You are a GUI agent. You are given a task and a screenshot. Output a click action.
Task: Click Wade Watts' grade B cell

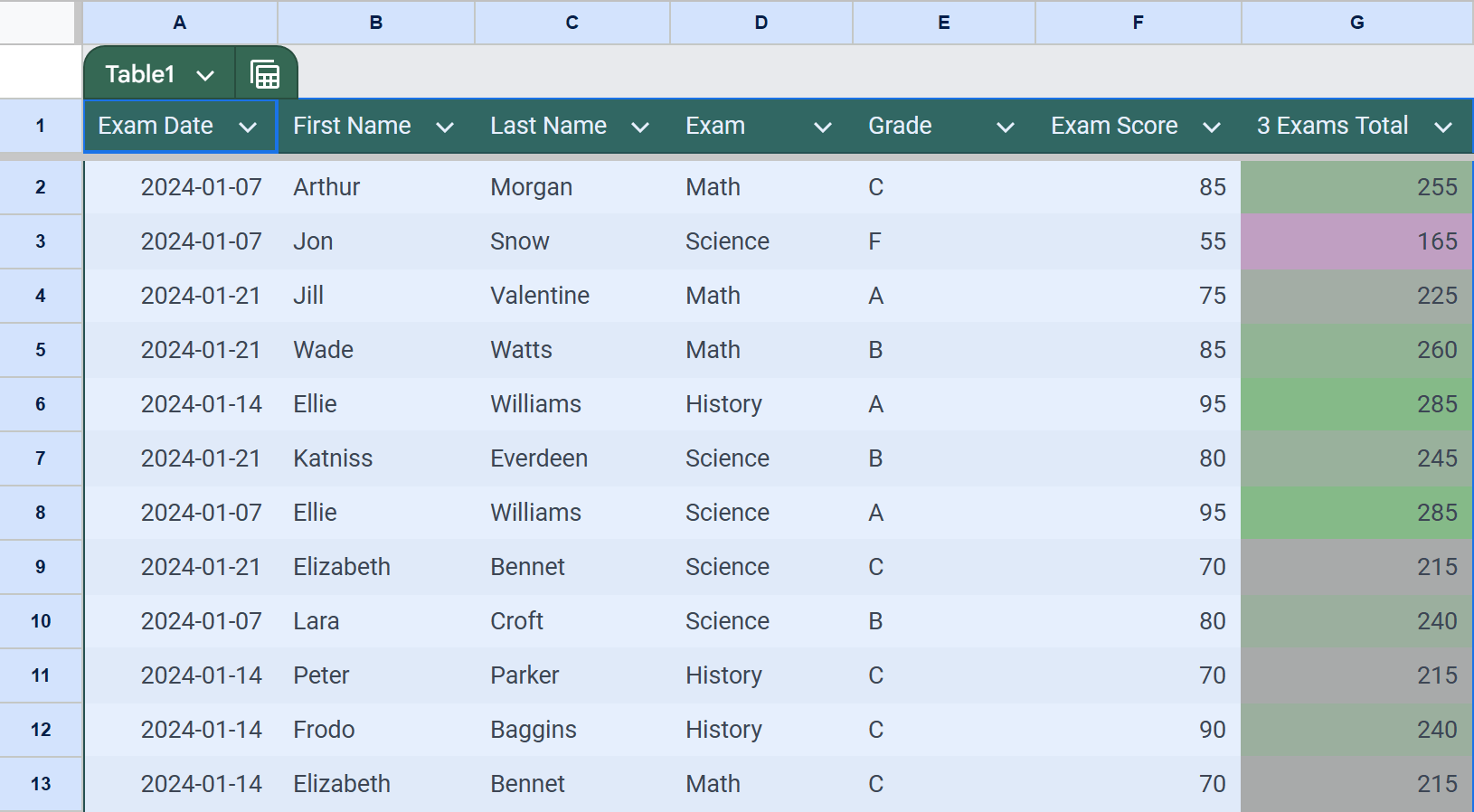[x=944, y=350]
